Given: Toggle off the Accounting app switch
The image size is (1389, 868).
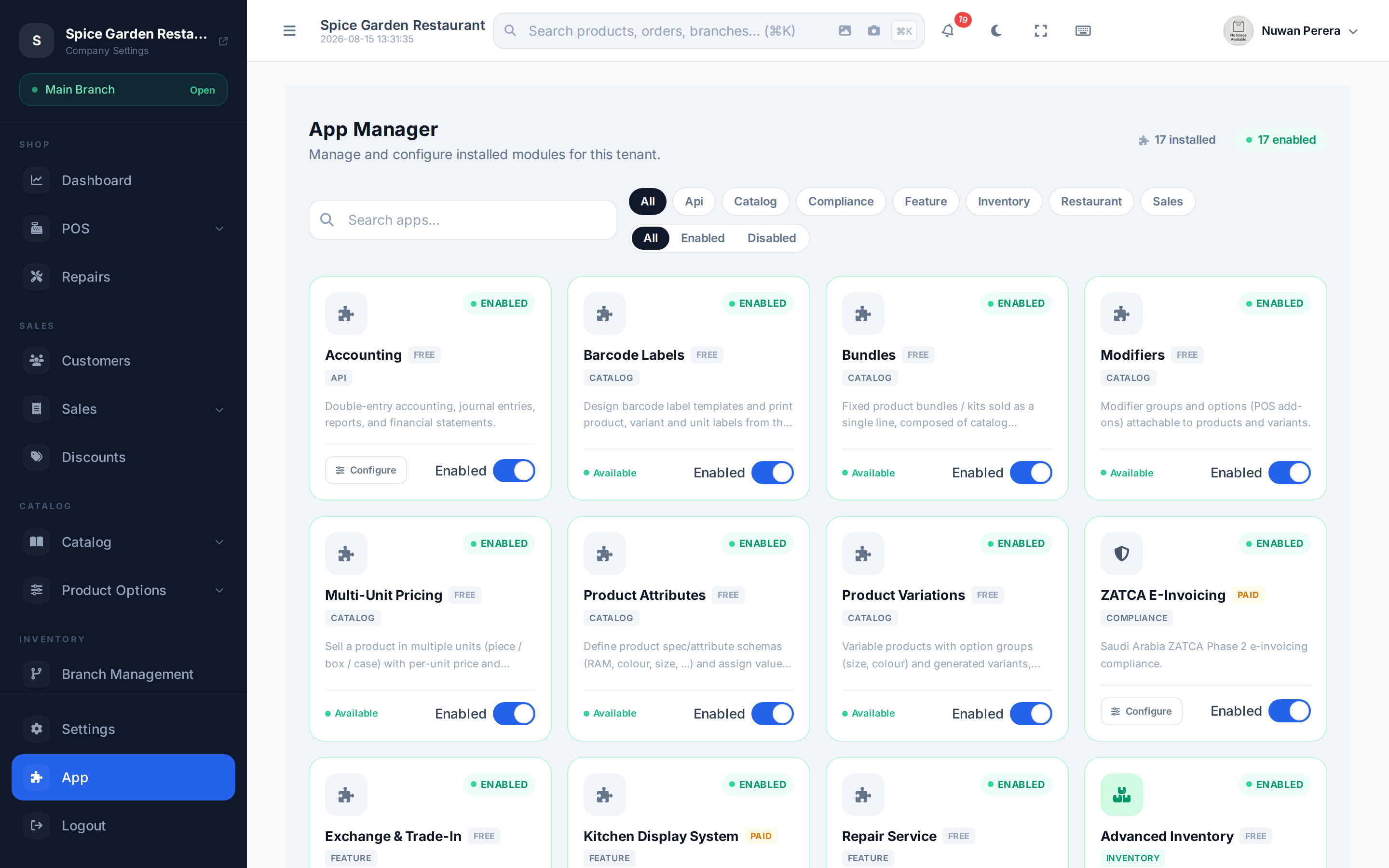Looking at the screenshot, I should 514,471.
